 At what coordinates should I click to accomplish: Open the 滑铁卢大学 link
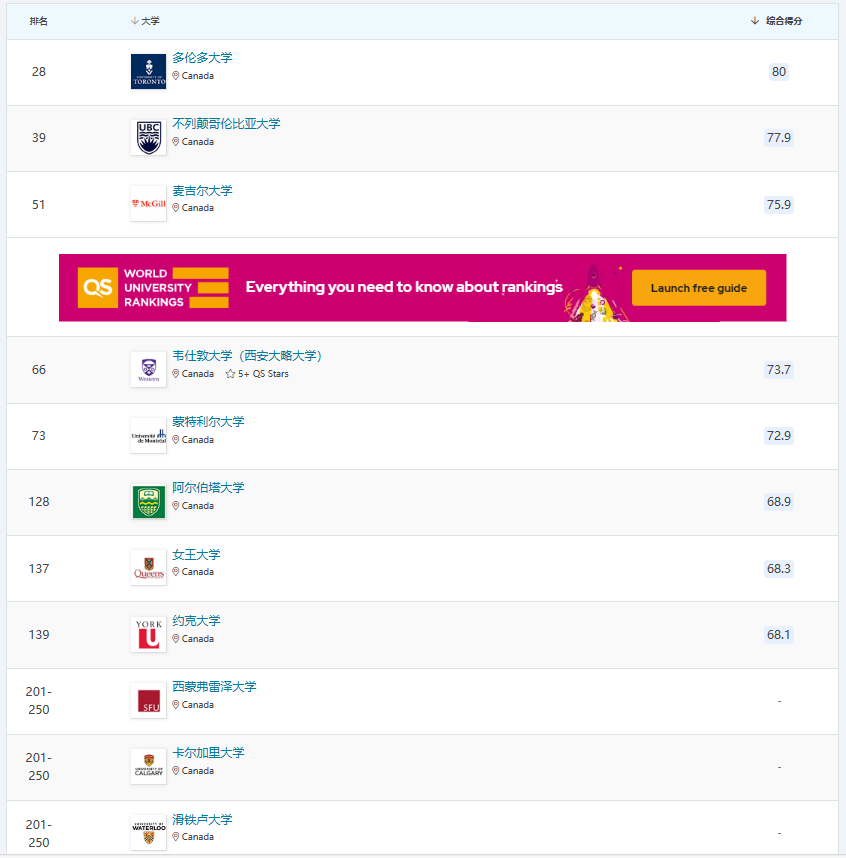pyautogui.click(x=202, y=819)
